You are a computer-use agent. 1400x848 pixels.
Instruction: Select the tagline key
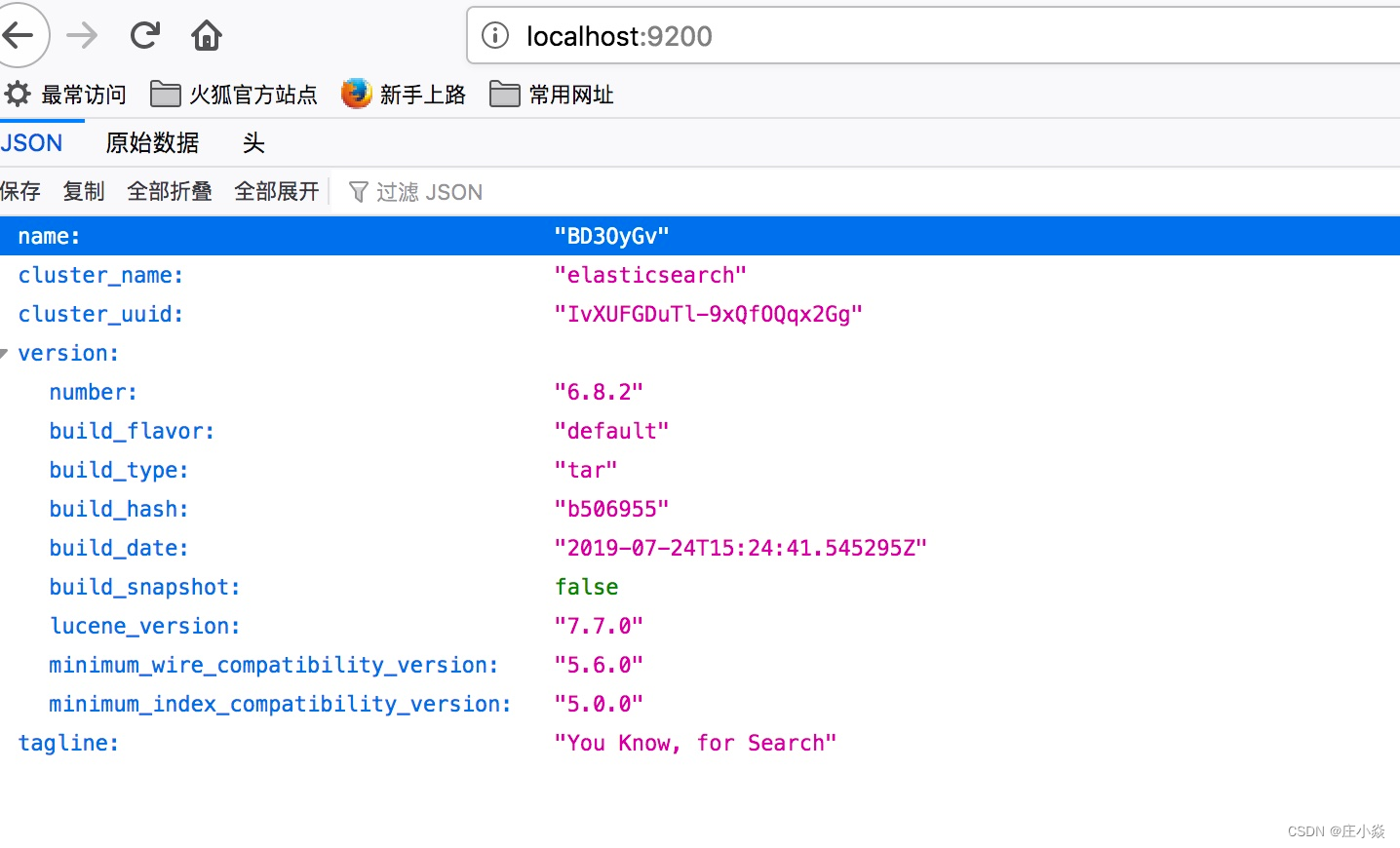68,743
